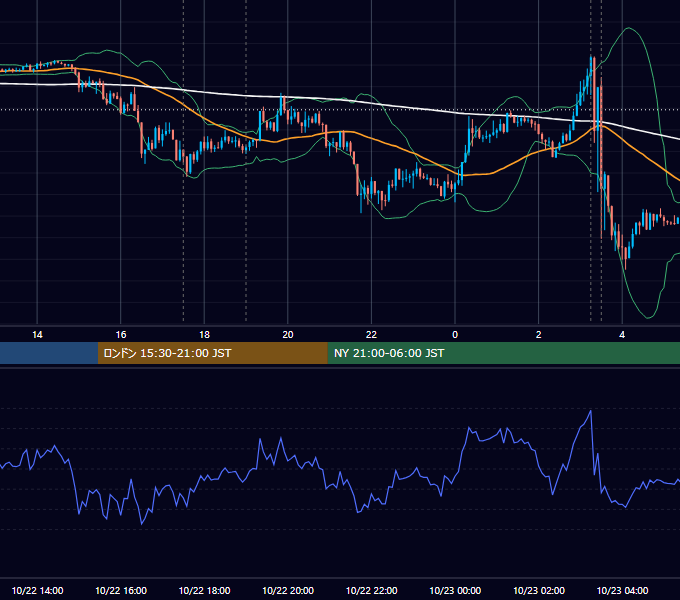
Task: Click the 2 hour axis label
Action: [x=539, y=335]
